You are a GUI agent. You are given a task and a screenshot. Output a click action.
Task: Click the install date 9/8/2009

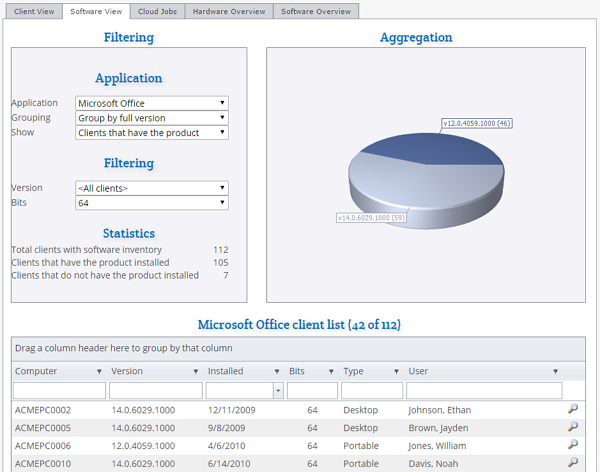227,428
